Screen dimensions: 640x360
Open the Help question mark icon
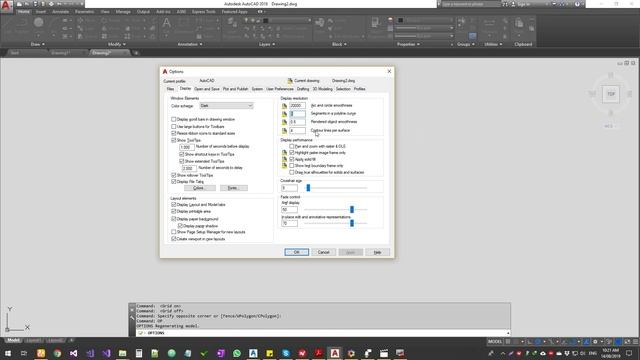click(577, 4)
